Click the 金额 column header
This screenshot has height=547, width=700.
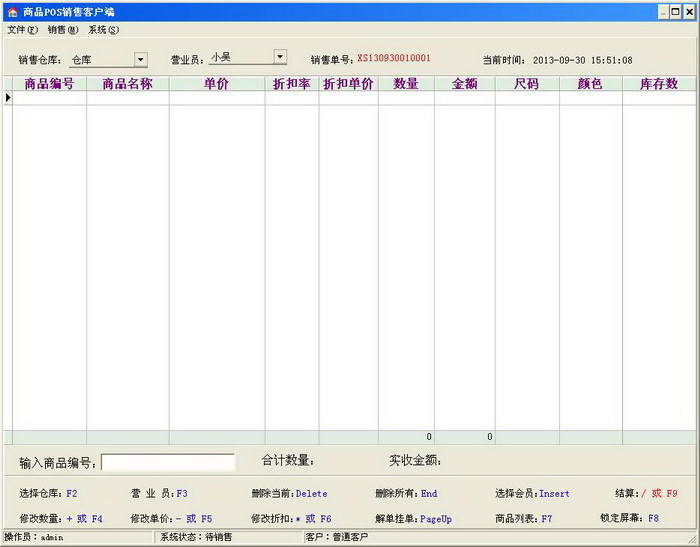(x=464, y=84)
